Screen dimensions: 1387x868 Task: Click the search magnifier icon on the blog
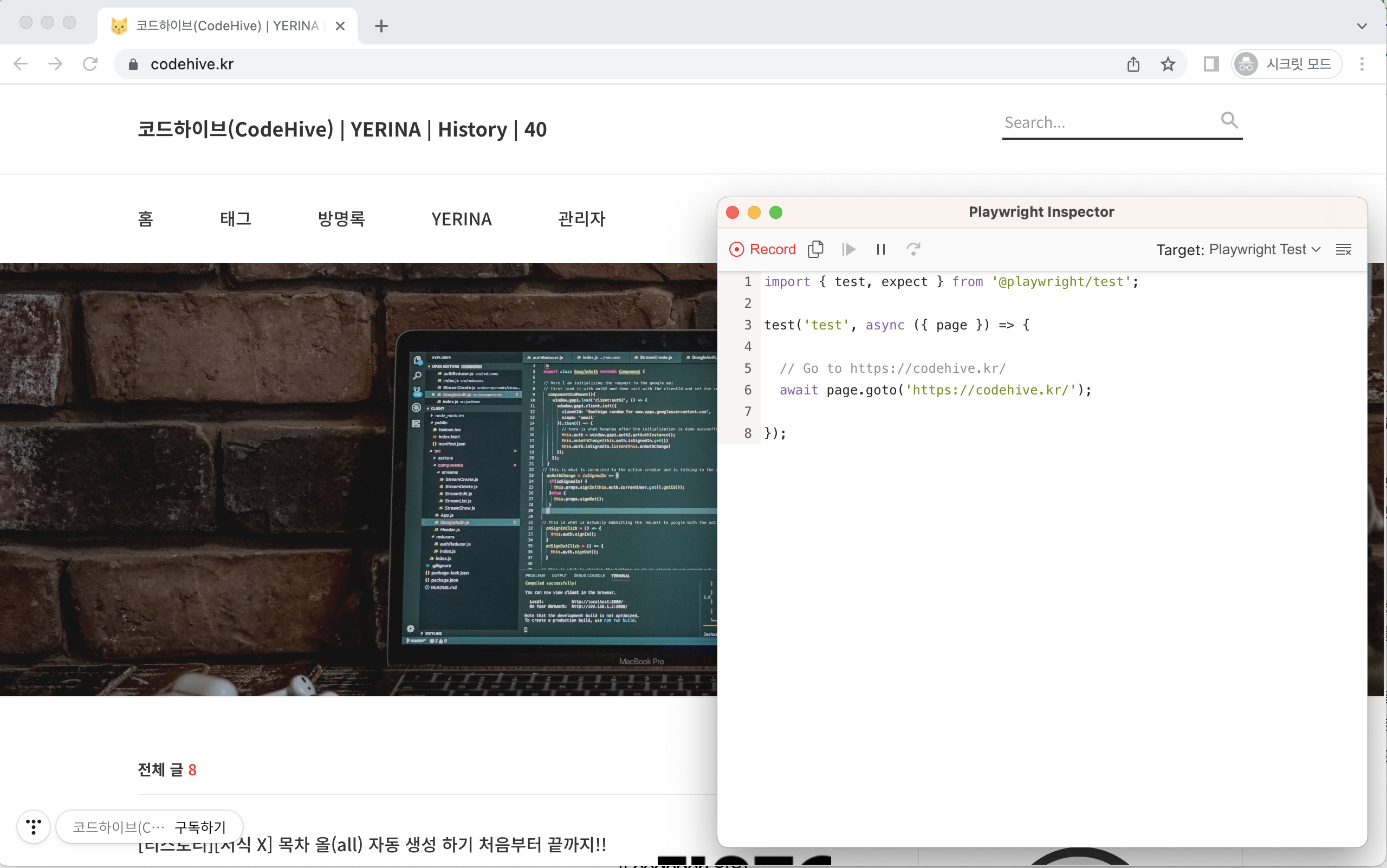coord(1229,120)
